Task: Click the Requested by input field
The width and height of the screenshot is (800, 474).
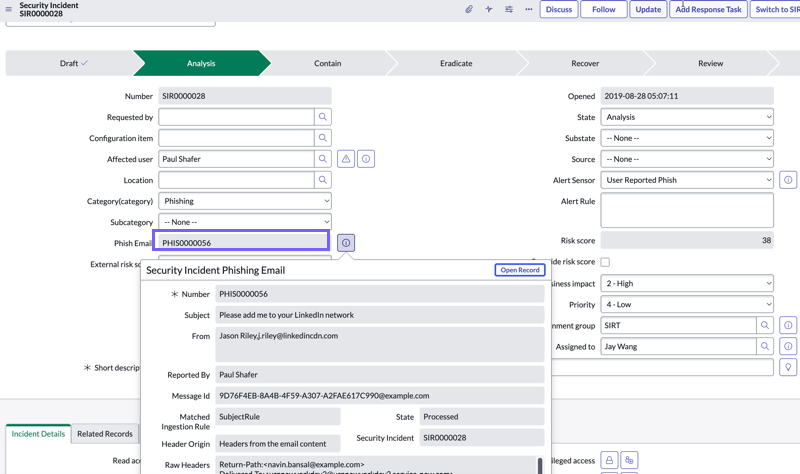Action: click(236, 117)
